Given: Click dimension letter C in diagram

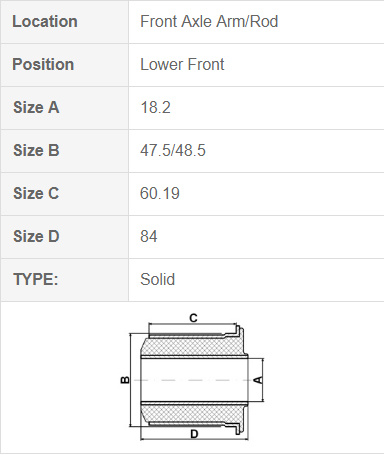Looking at the screenshot, I should pos(193,318).
